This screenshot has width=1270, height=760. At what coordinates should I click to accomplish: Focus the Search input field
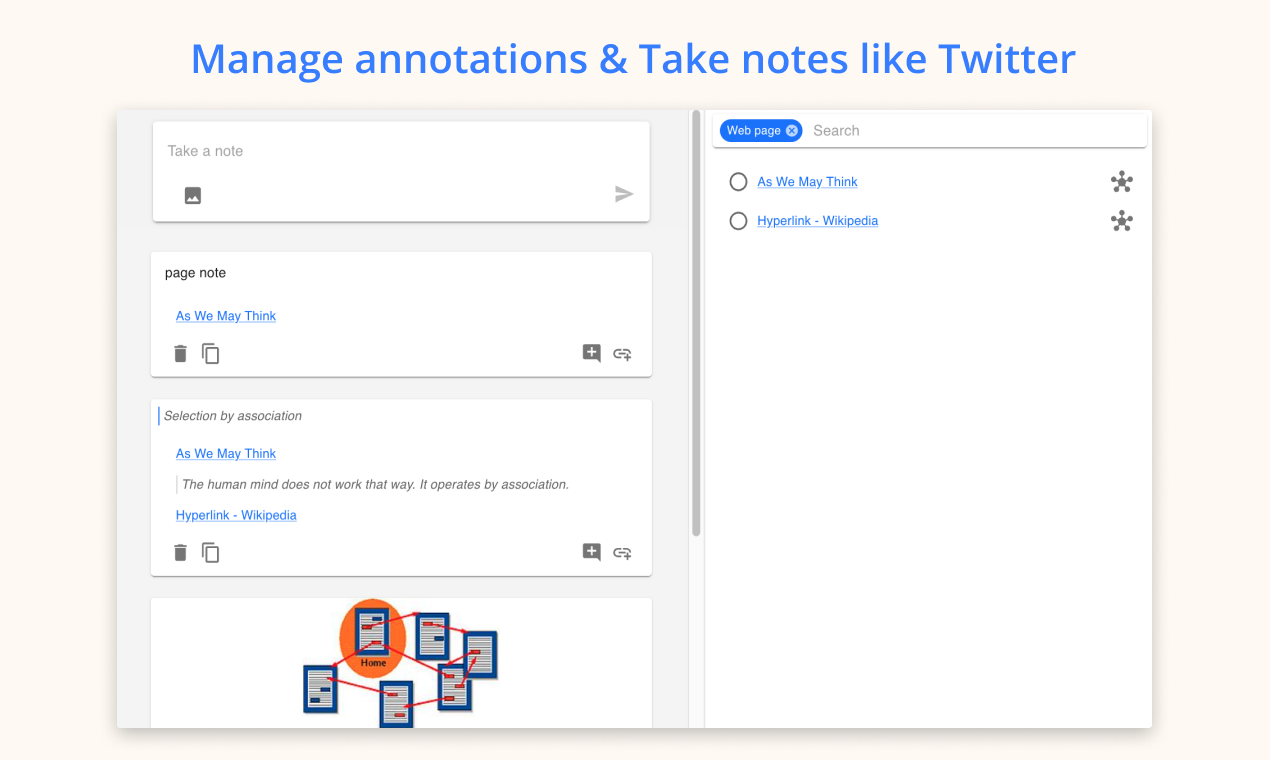[x=975, y=130]
